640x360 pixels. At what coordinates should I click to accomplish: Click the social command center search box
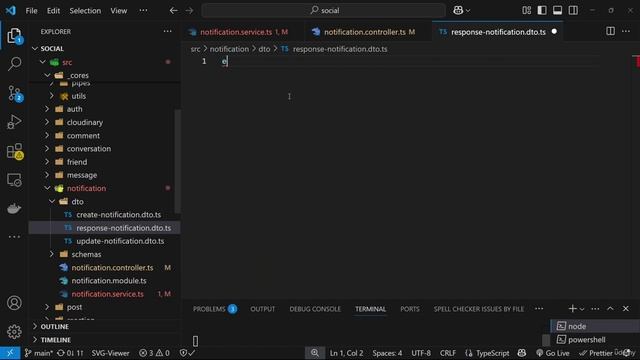tap(324, 11)
